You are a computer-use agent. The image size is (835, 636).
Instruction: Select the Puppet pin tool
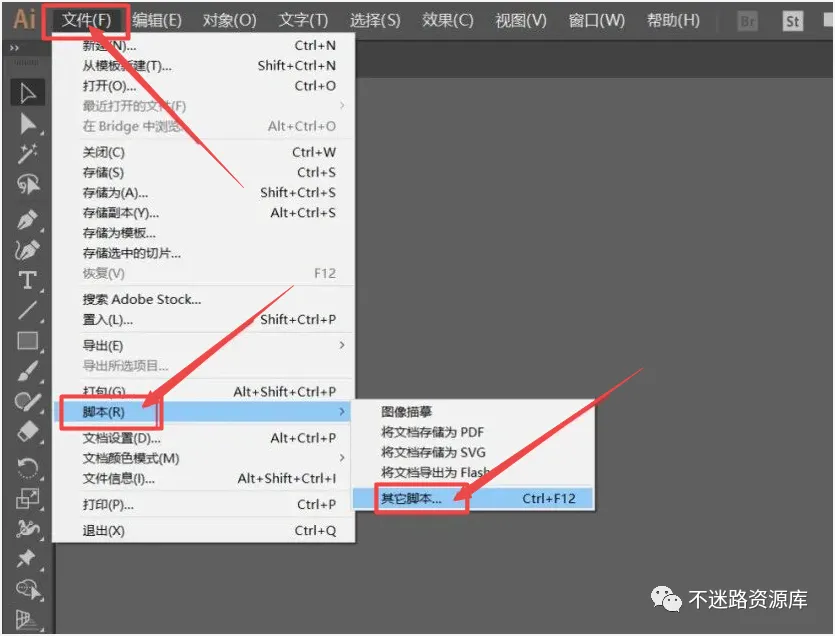27,559
